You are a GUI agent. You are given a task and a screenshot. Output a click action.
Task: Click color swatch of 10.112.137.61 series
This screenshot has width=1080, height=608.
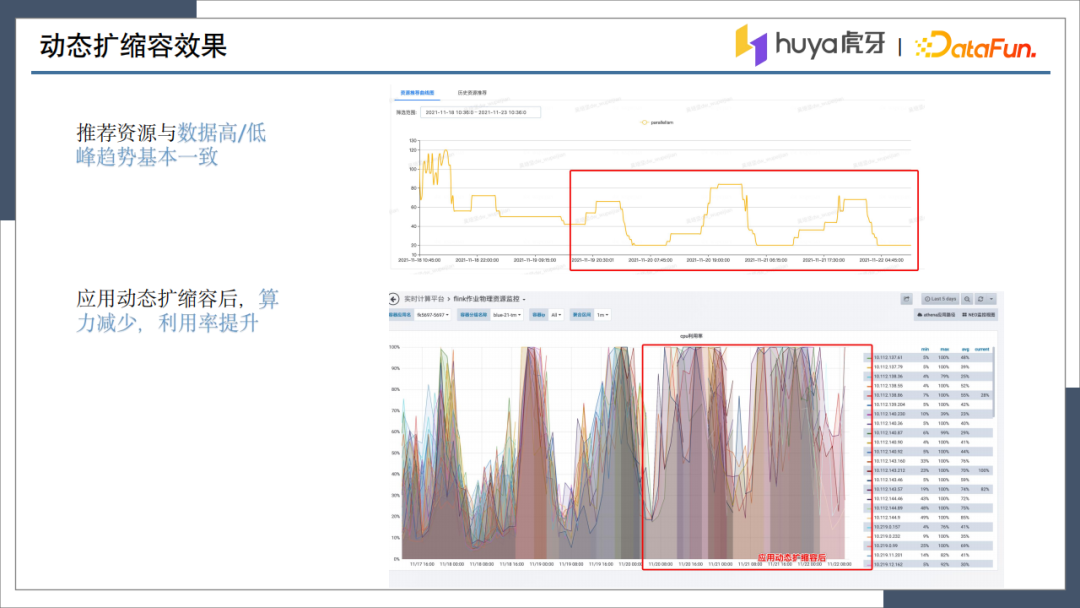pyautogui.click(x=869, y=358)
